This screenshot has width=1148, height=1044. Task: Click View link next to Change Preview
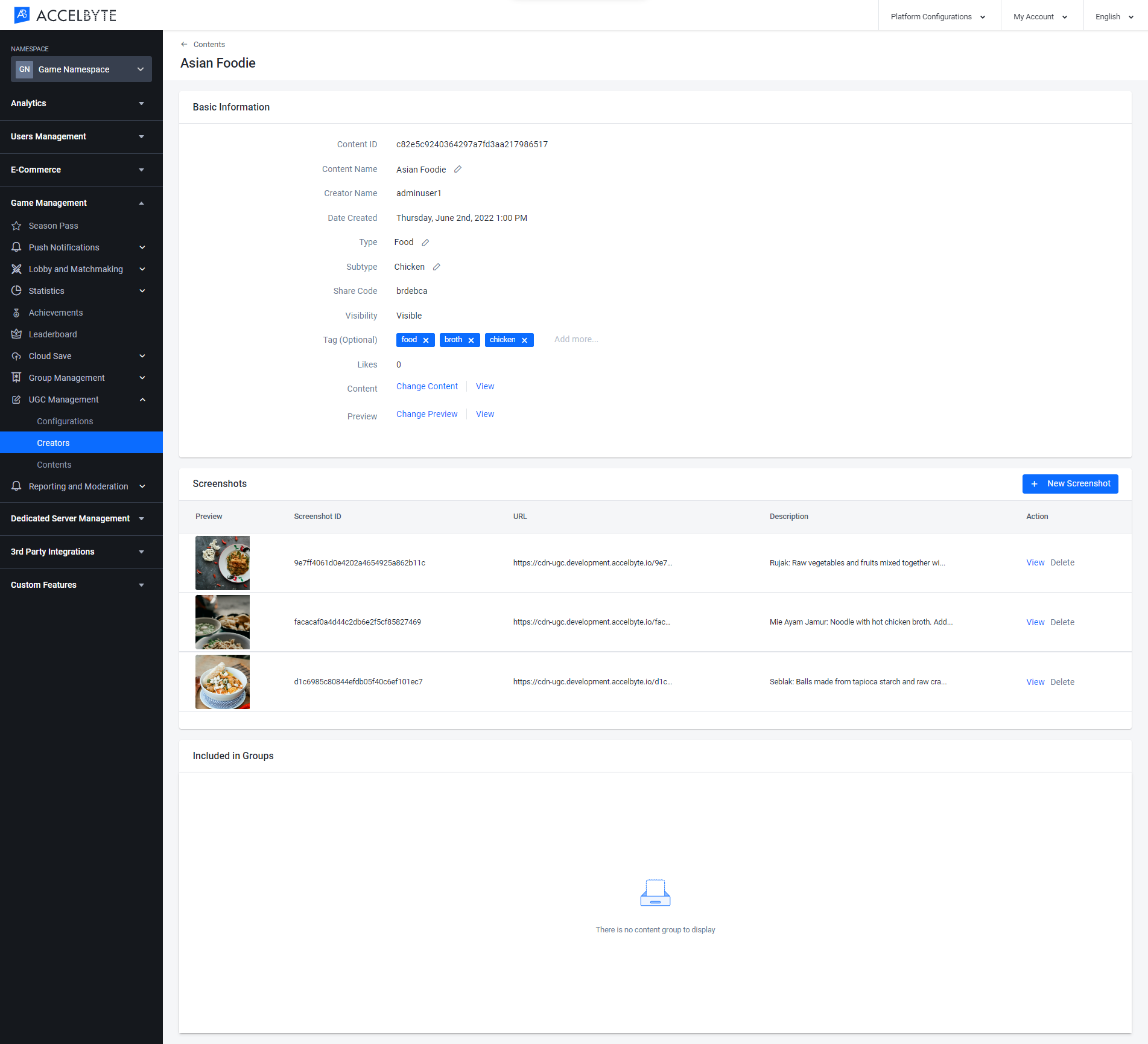click(x=485, y=414)
